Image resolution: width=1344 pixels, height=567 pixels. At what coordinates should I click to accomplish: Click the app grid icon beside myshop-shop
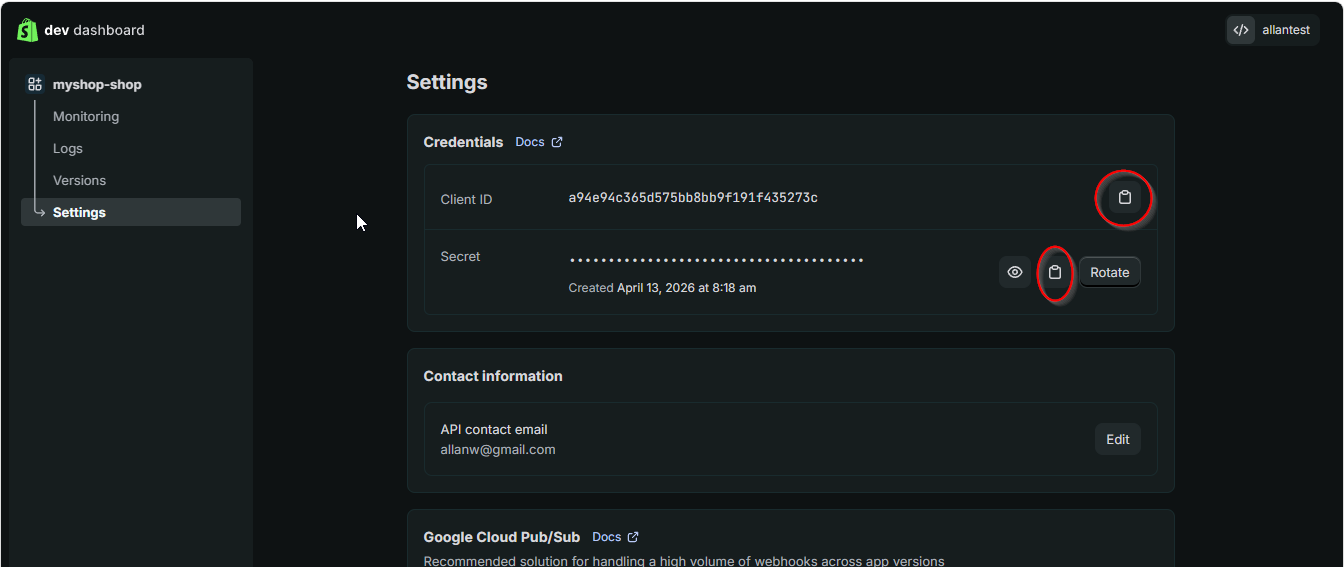35,85
